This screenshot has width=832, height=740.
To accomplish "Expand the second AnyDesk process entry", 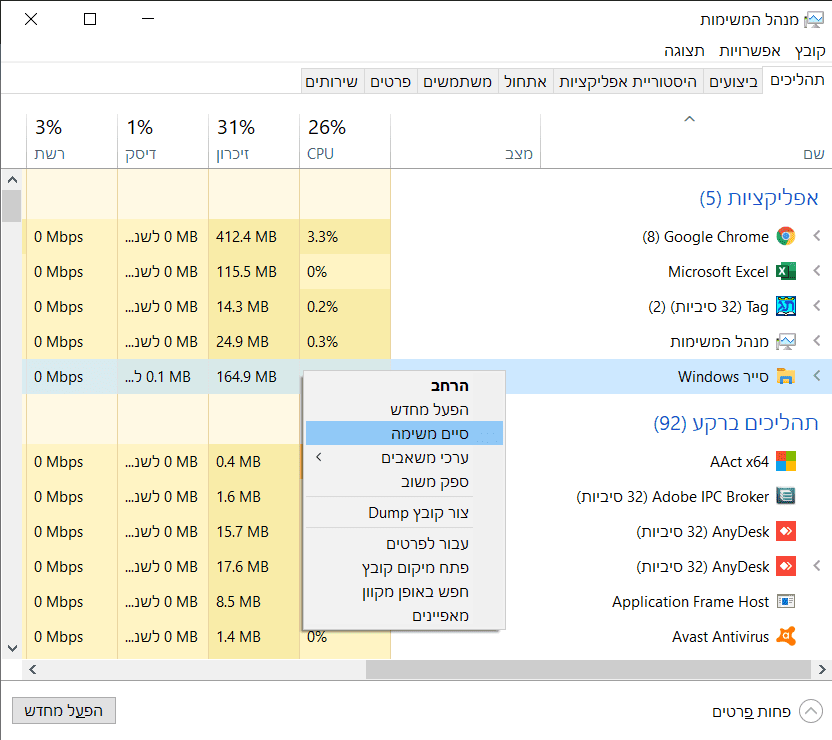I will (816, 567).
